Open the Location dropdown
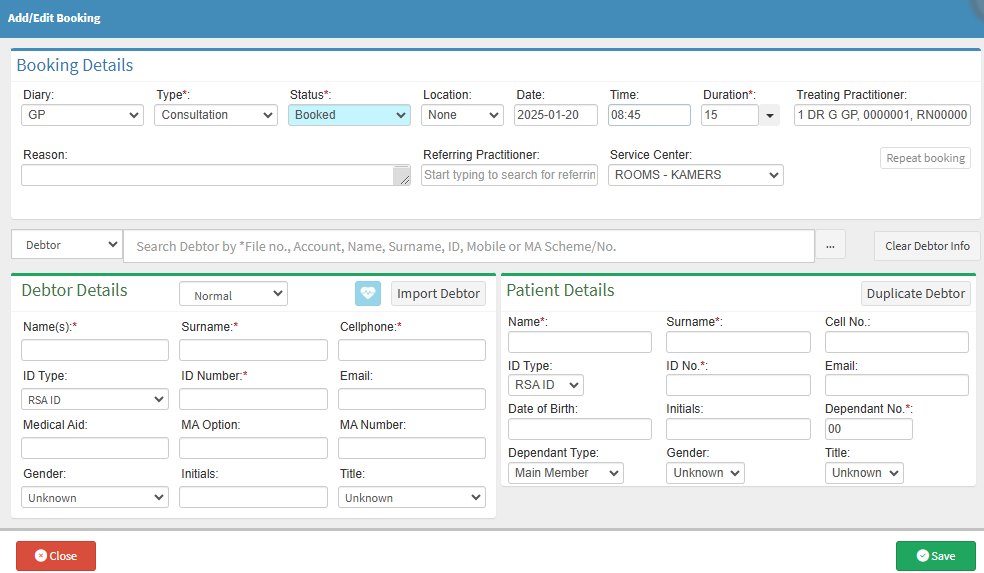This screenshot has width=984, height=573. coord(462,115)
